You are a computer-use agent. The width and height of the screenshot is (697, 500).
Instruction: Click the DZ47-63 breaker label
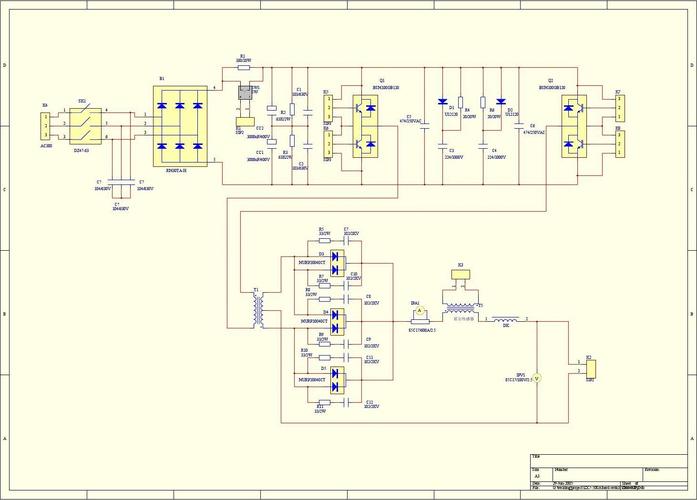click(x=81, y=151)
